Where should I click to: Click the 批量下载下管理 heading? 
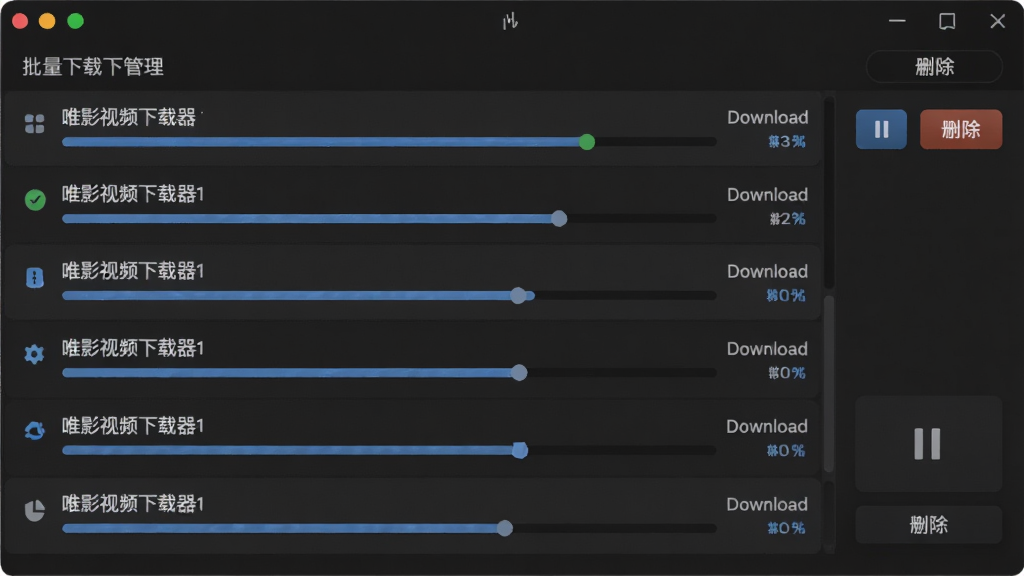pyautogui.click(x=93, y=67)
